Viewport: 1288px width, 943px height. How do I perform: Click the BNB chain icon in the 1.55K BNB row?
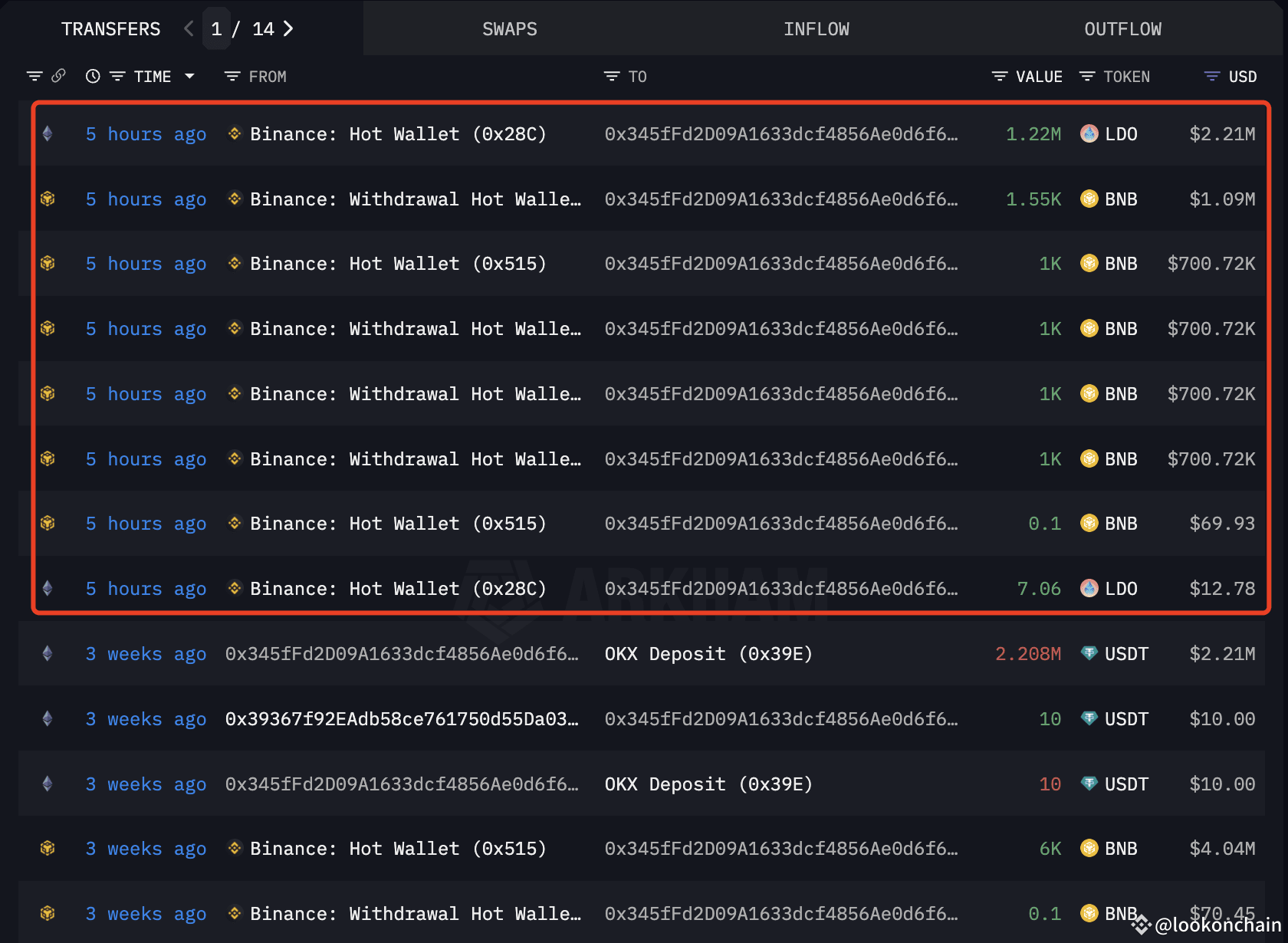coord(48,199)
